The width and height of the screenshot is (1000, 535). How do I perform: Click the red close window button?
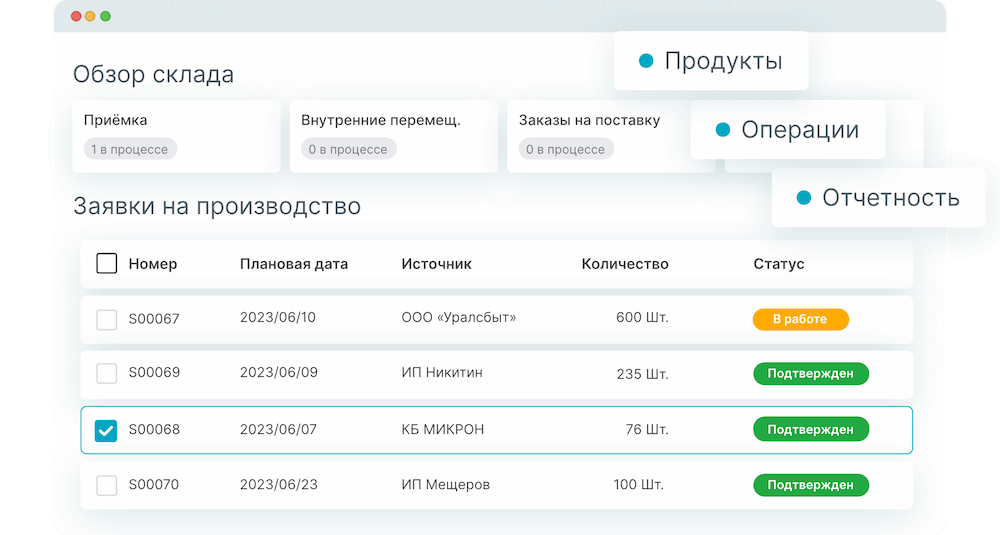pyautogui.click(x=74, y=17)
